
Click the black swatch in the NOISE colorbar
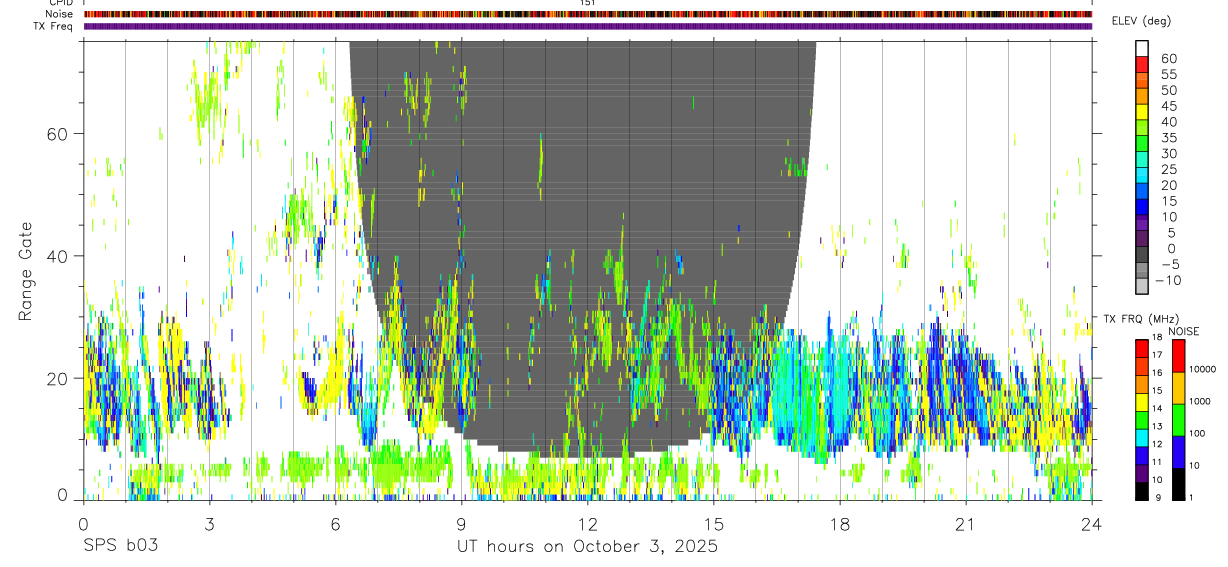(x=1178, y=483)
